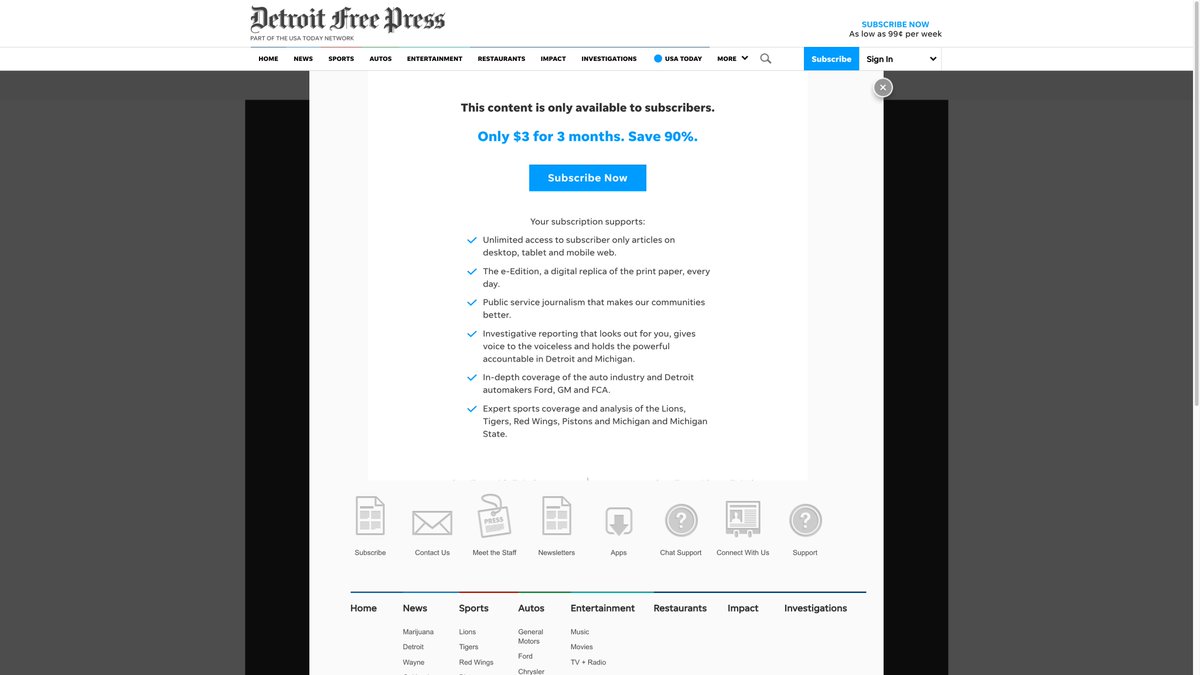The width and height of the screenshot is (1200, 675).
Task: Click the 'Expert sports coverage' bullet
Action: 595,421
